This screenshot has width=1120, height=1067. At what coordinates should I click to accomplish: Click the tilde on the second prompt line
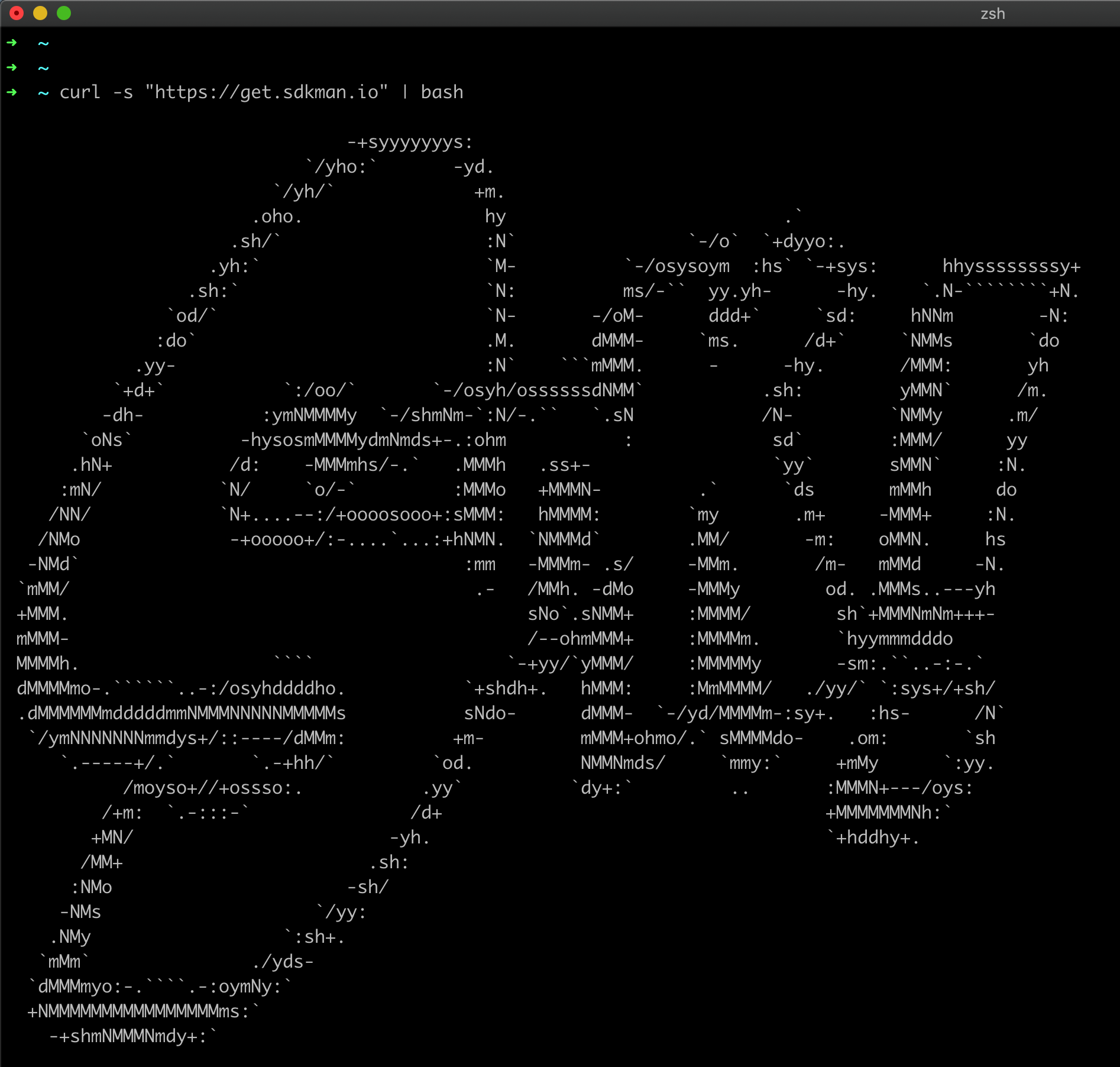click(43, 67)
